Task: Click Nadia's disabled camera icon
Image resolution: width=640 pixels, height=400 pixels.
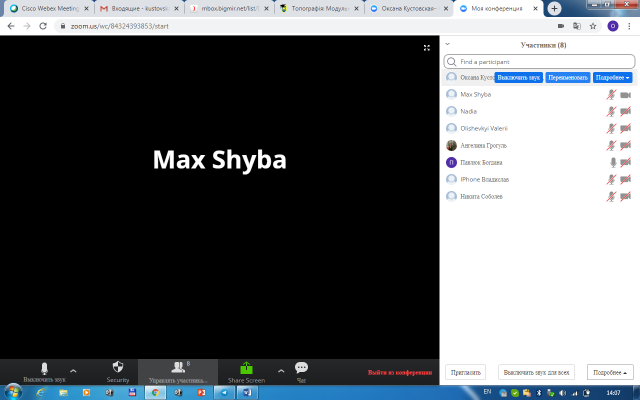Action: pyautogui.click(x=625, y=111)
